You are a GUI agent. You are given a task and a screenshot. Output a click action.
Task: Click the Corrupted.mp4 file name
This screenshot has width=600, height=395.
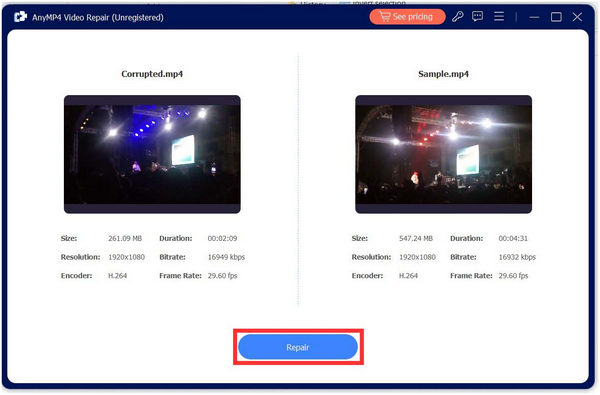pos(152,74)
